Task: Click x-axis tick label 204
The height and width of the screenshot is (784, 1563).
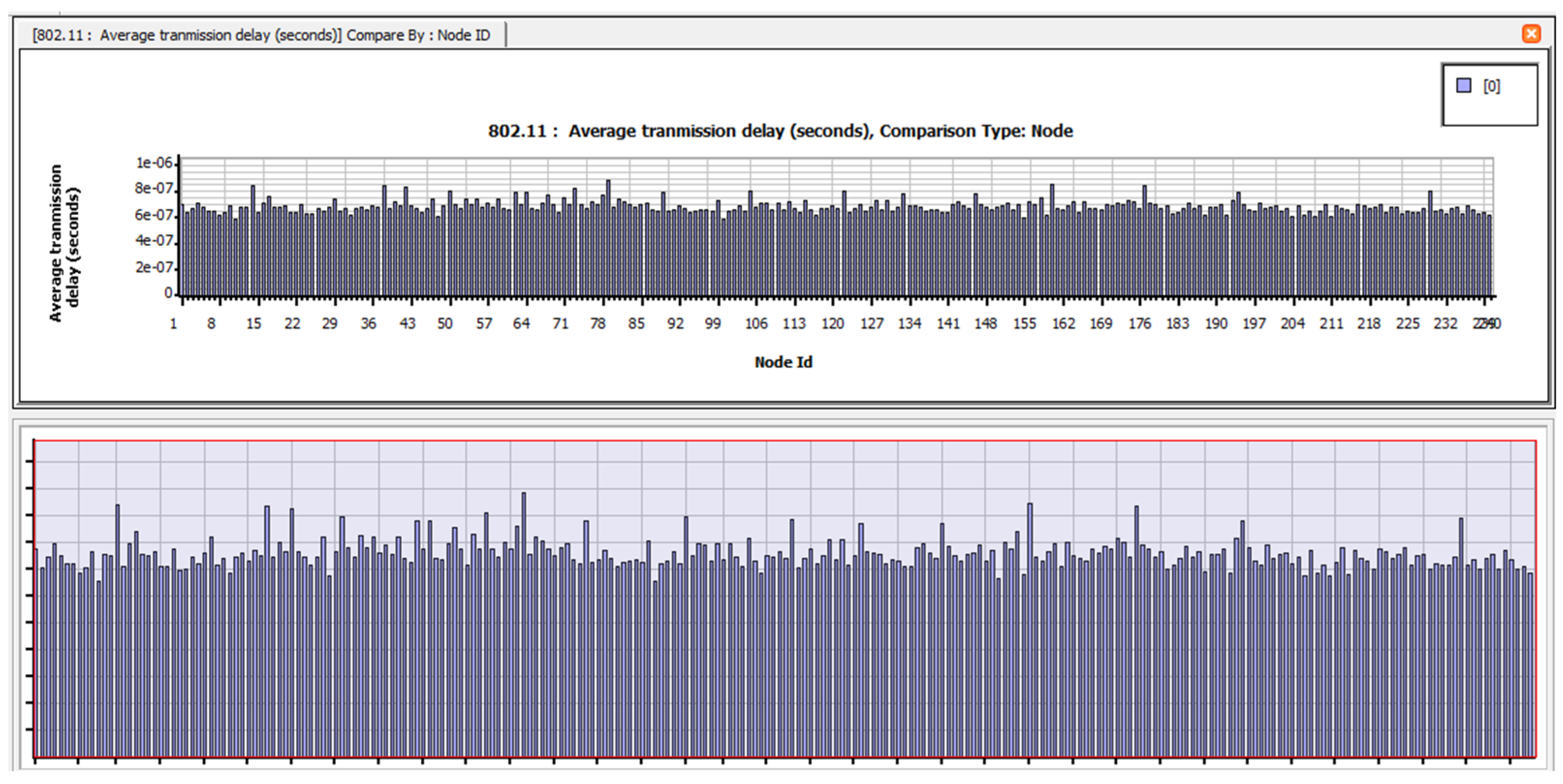Action: tap(1292, 324)
